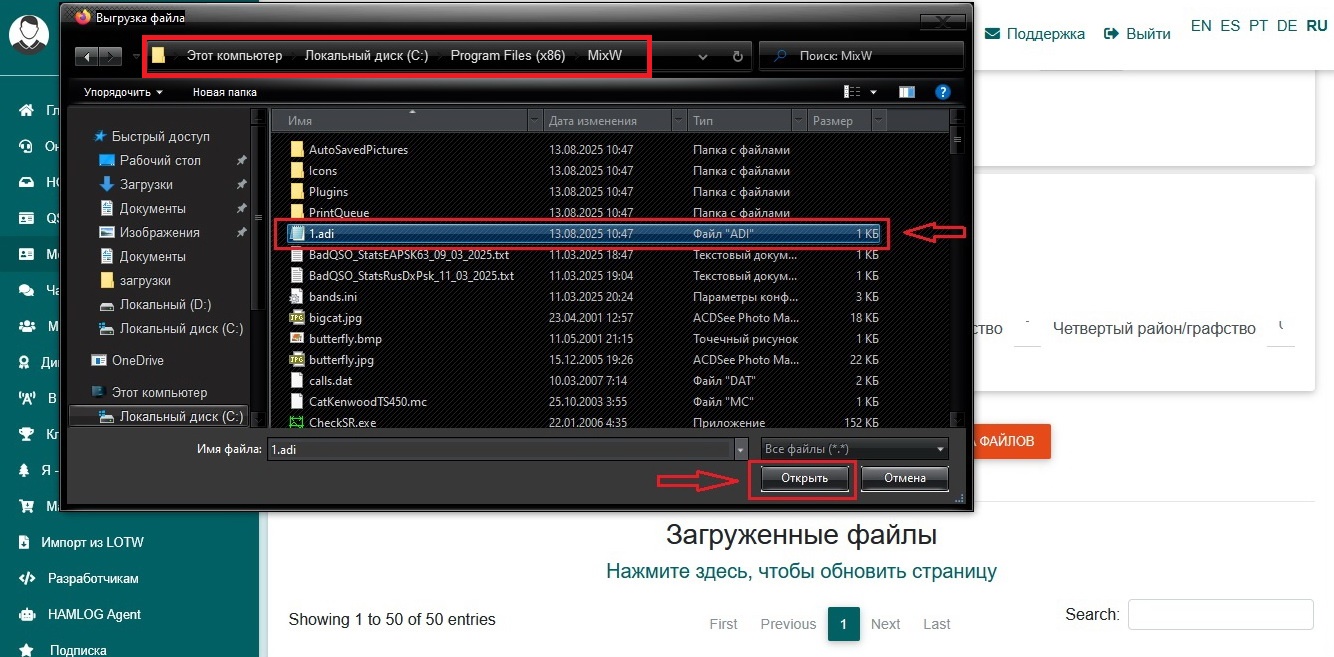Click the tree icon in the website sidebar
The width and height of the screenshot is (1334, 657).
coord(27,470)
